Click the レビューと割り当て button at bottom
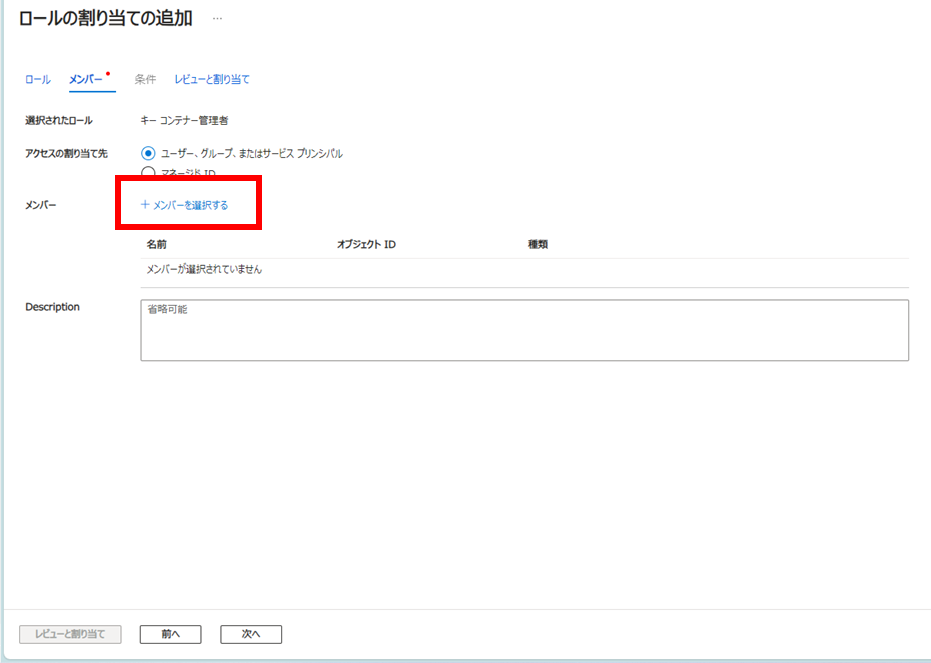 (x=68, y=633)
